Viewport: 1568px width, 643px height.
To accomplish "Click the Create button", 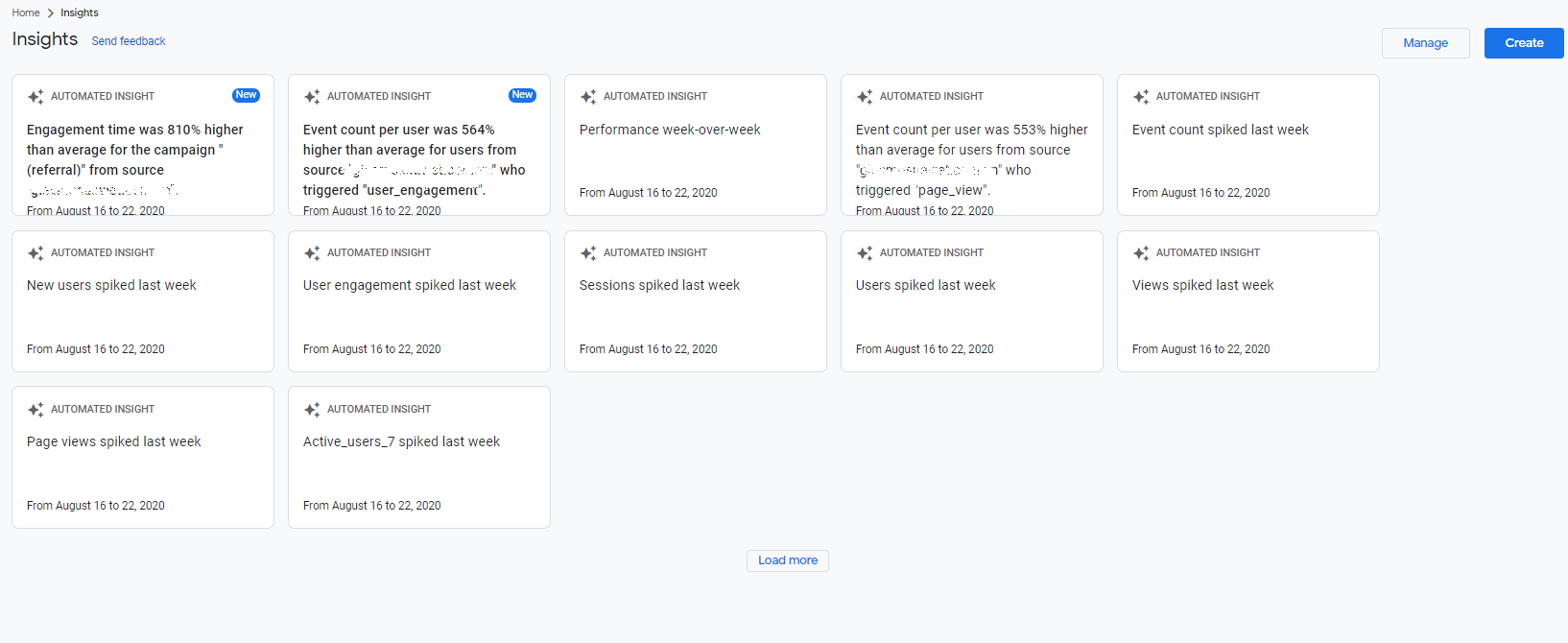I will coord(1523,43).
